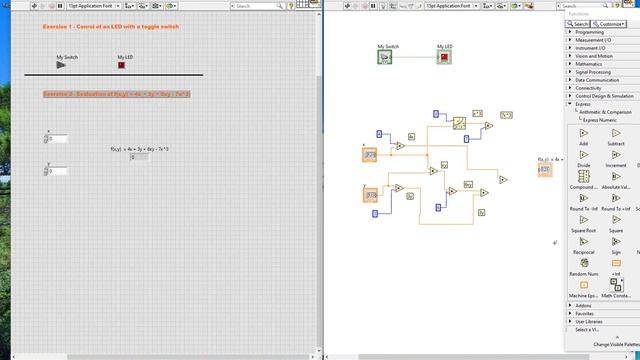Open Align Objects menu in block diagram

pyautogui.click(x=487, y=6)
